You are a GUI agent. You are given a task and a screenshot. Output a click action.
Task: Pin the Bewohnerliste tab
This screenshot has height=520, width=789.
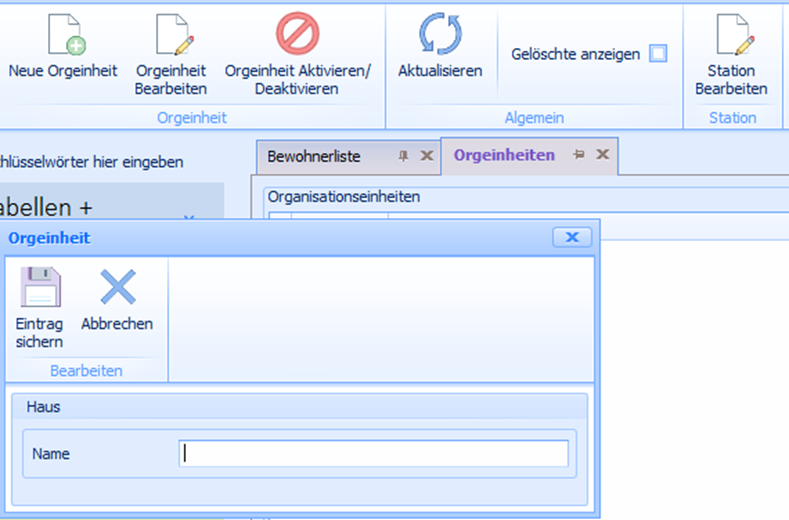point(404,156)
